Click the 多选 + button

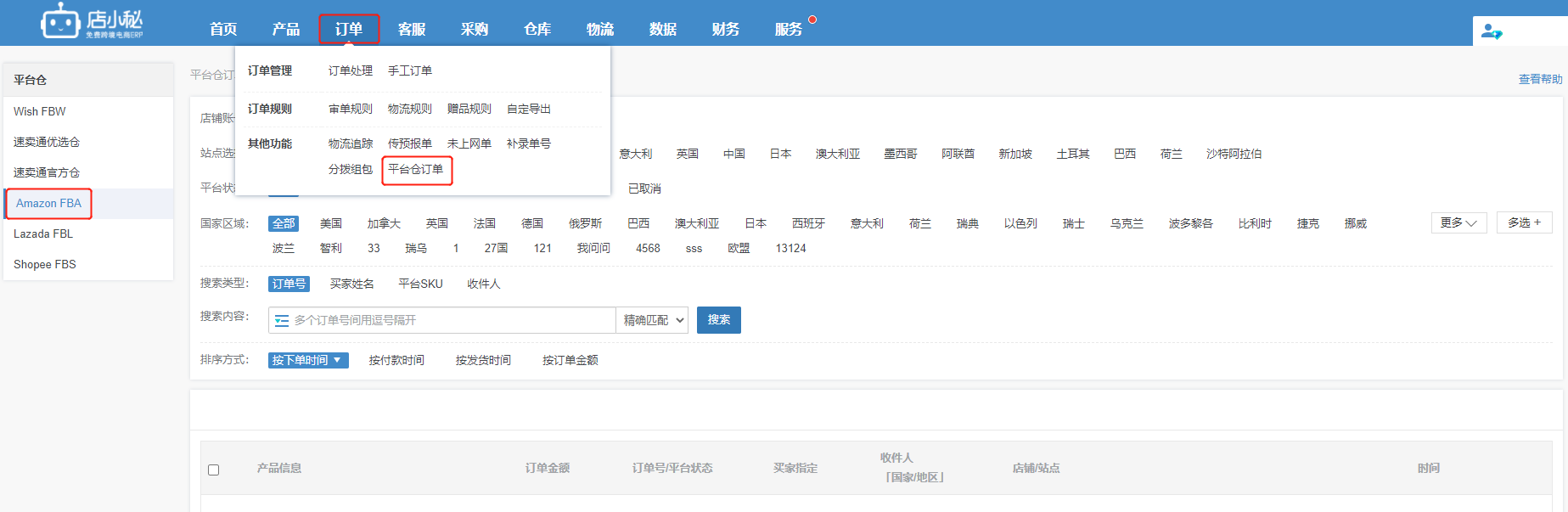(1524, 222)
